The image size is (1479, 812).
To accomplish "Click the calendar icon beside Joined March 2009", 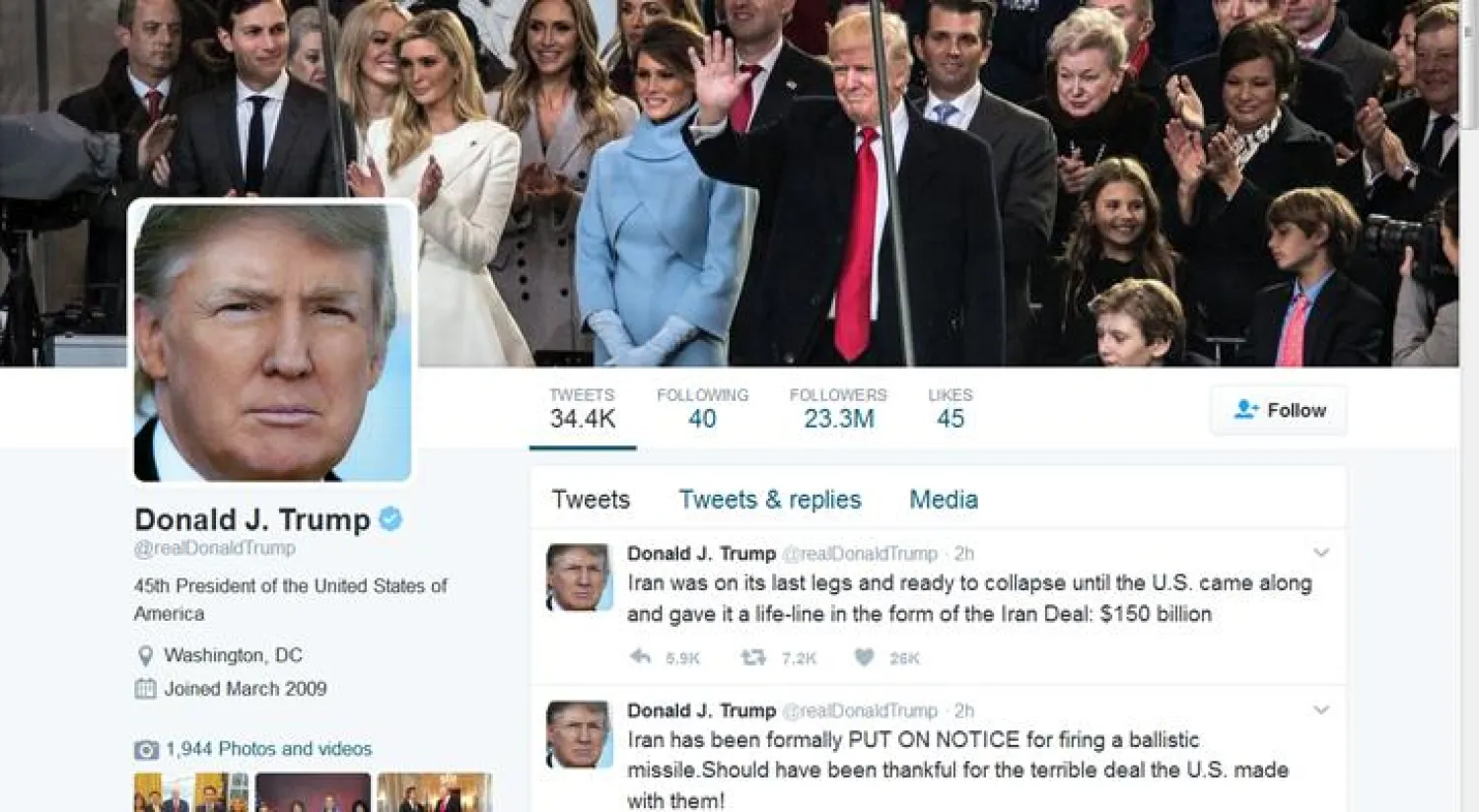I will 145,689.
